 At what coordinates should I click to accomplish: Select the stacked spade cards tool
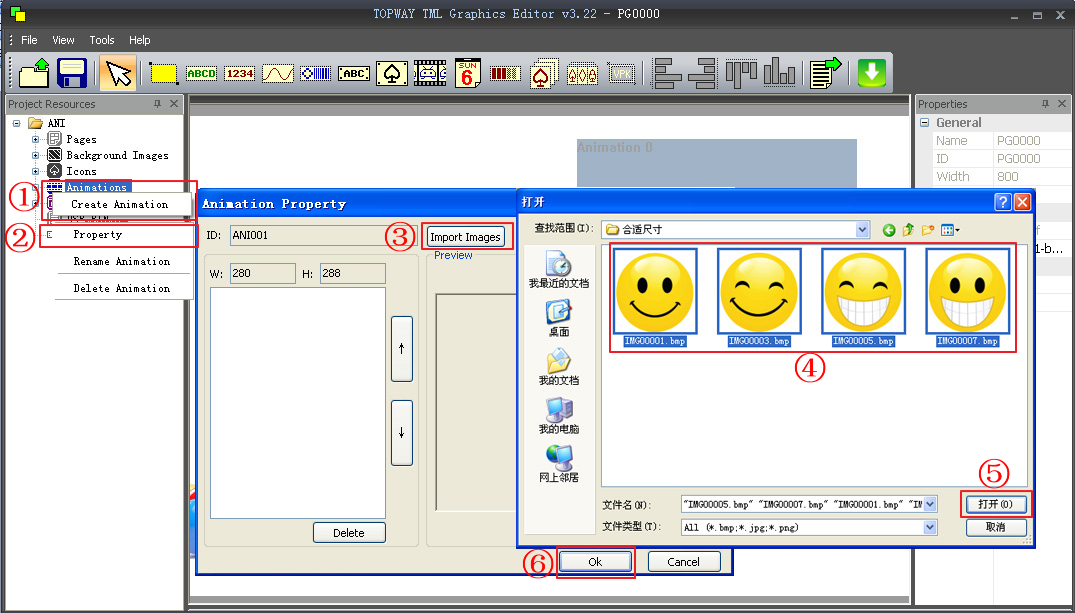[x=544, y=73]
